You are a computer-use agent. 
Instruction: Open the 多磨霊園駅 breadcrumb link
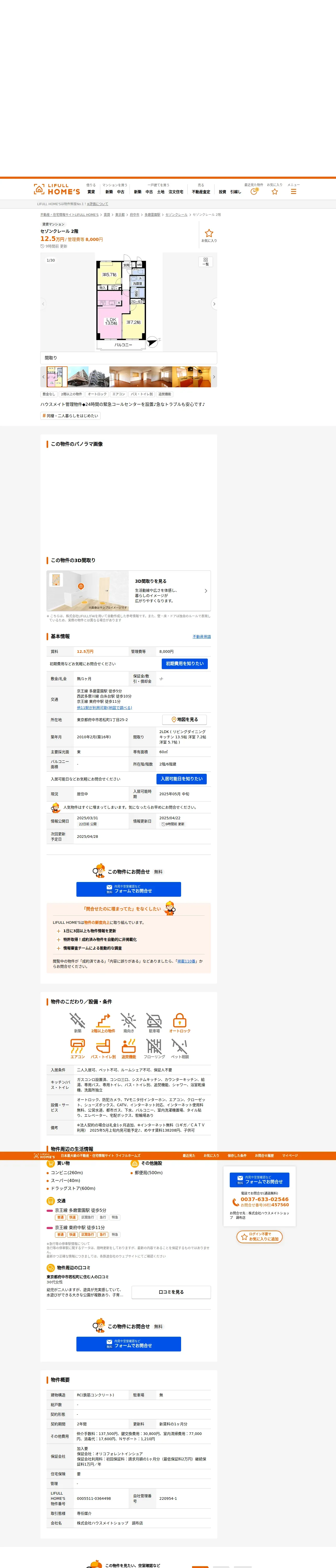153,215
